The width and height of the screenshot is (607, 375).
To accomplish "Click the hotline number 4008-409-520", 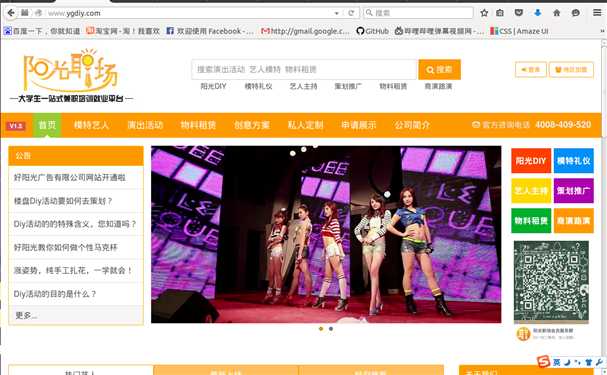I will pos(563,125).
